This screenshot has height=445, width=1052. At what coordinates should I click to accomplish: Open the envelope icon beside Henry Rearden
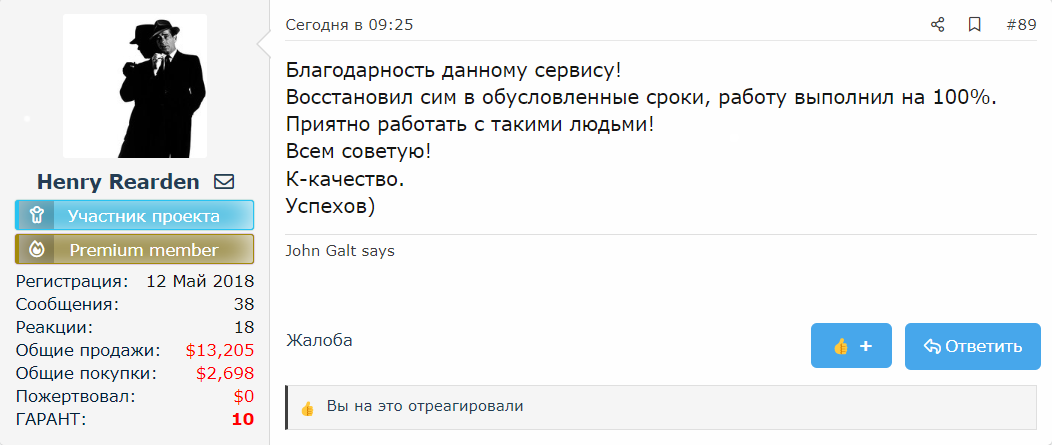224,182
